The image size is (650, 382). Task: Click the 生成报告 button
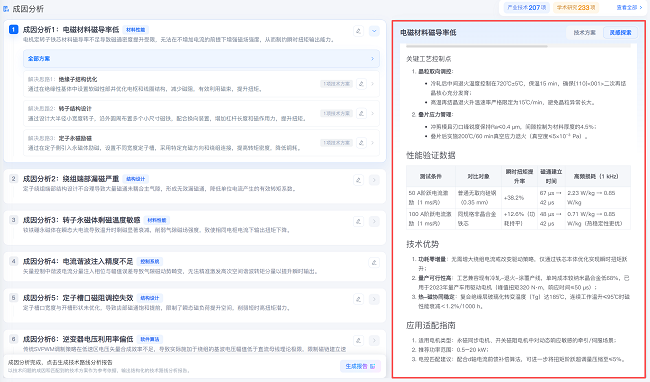(x=360, y=366)
